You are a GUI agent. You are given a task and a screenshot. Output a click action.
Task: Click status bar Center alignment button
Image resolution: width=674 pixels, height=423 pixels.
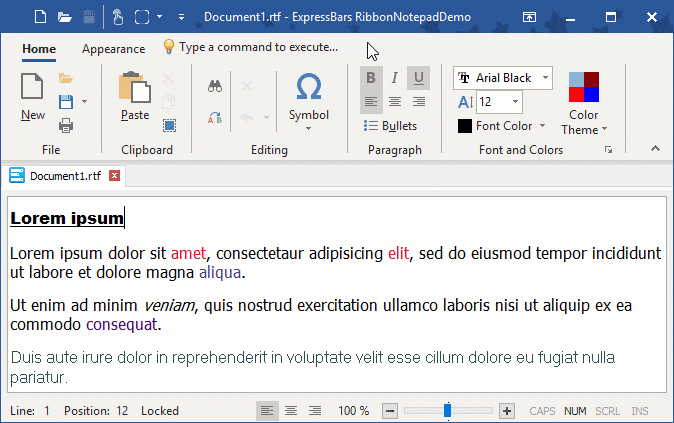click(x=291, y=411)
